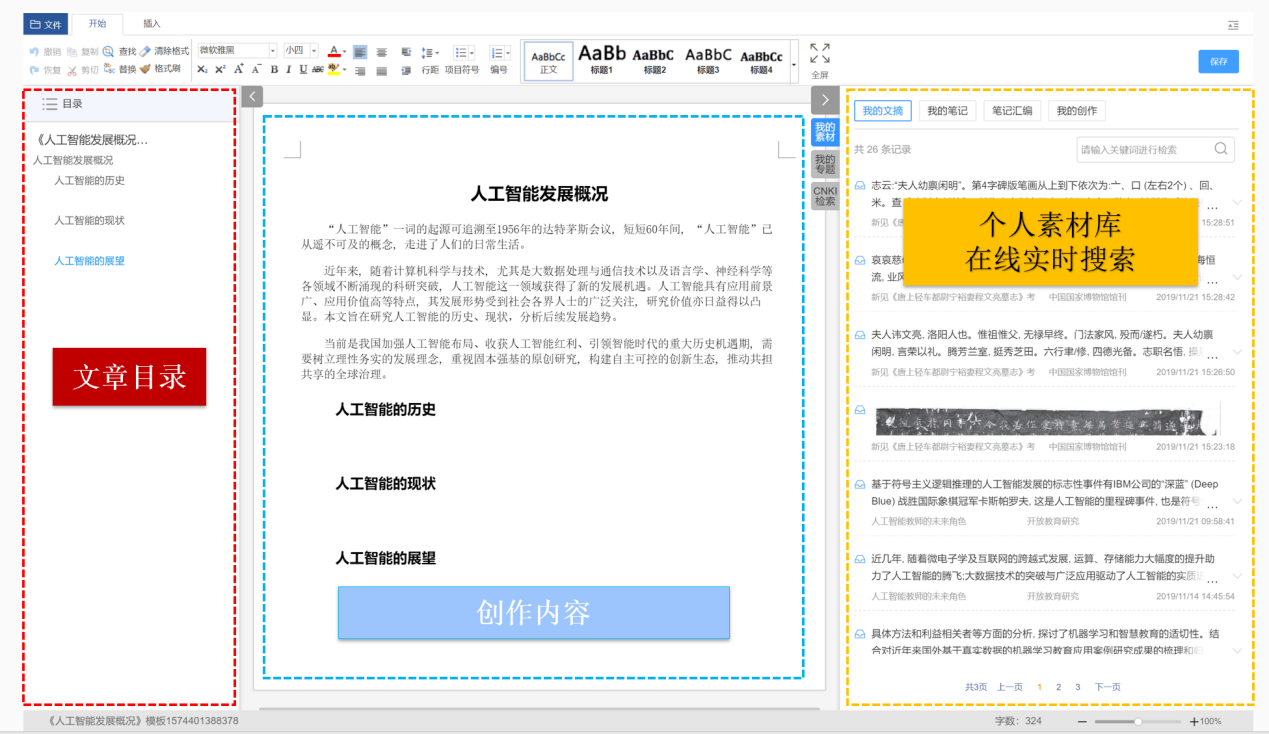Open the font size dropdown 小四

pyautogui.click(x=300, y=51)
